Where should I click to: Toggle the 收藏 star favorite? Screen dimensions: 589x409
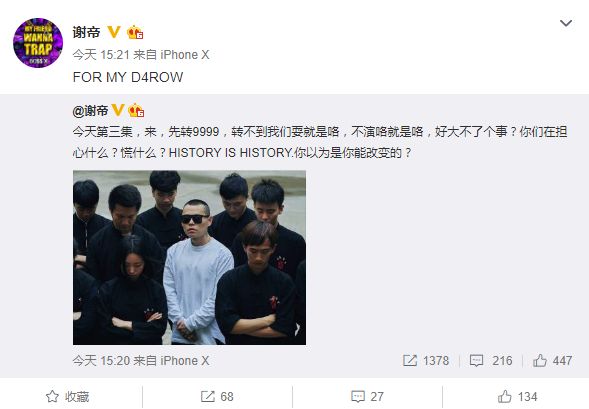[x=68, y=397]
